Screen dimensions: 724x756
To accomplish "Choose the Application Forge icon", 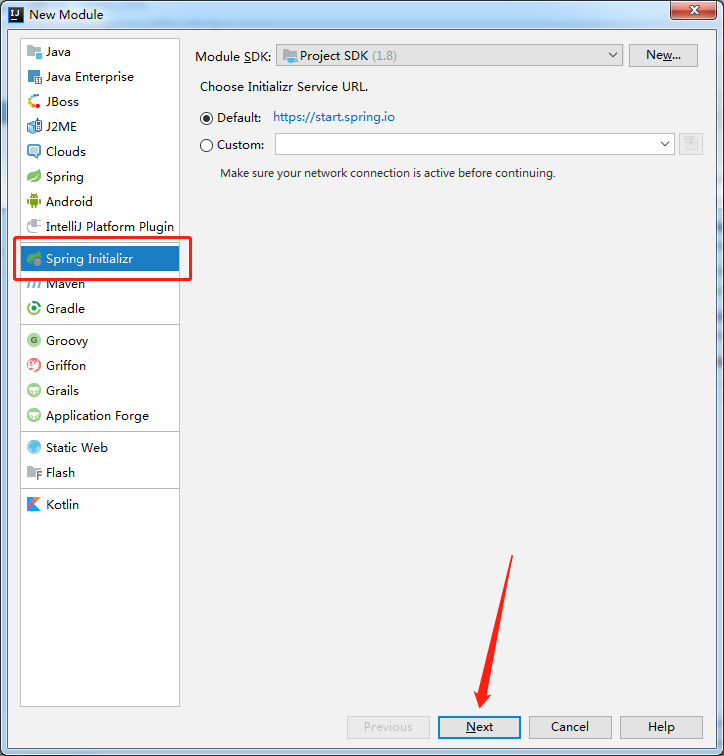I will click(x=34, y=416).
